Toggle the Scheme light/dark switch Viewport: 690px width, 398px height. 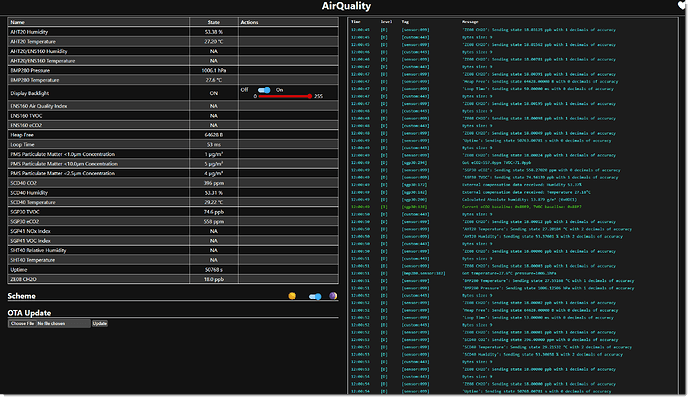tap(315, 297)
